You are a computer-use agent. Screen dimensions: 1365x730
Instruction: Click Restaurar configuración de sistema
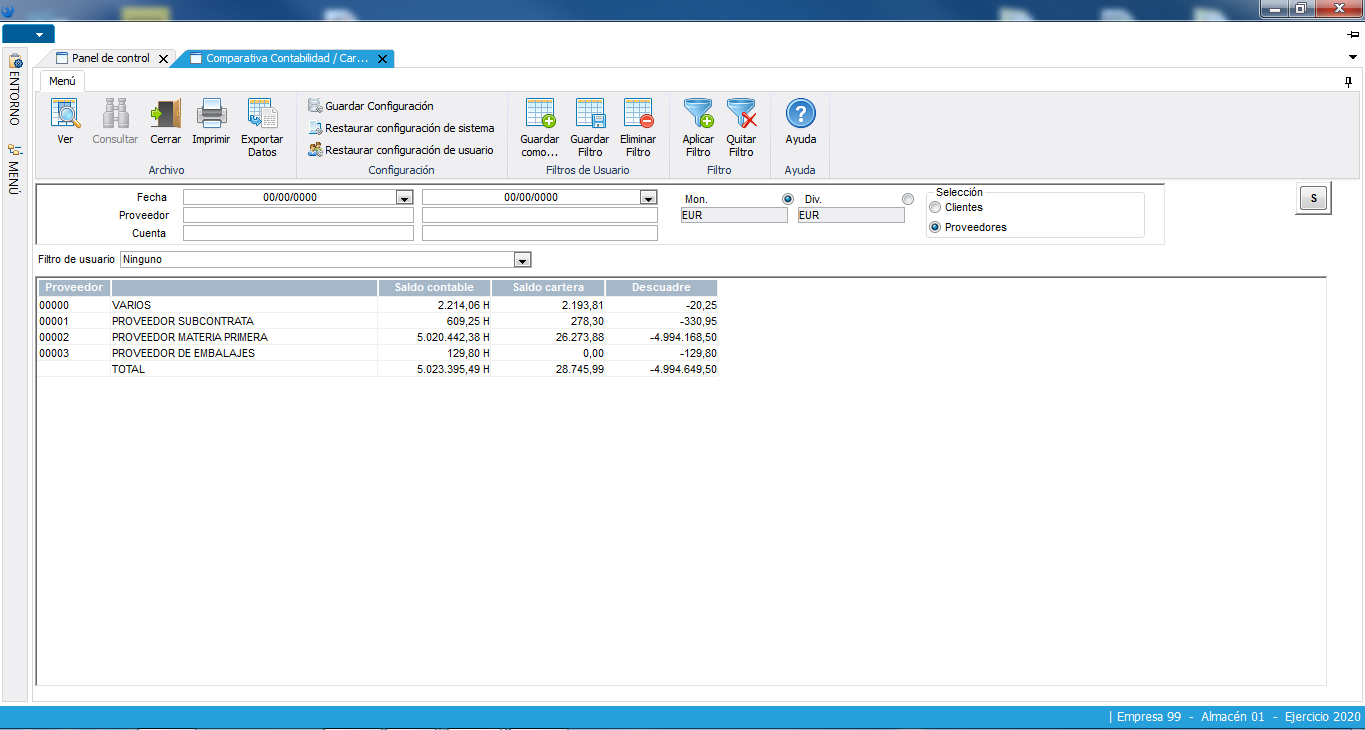click(409, 128)
